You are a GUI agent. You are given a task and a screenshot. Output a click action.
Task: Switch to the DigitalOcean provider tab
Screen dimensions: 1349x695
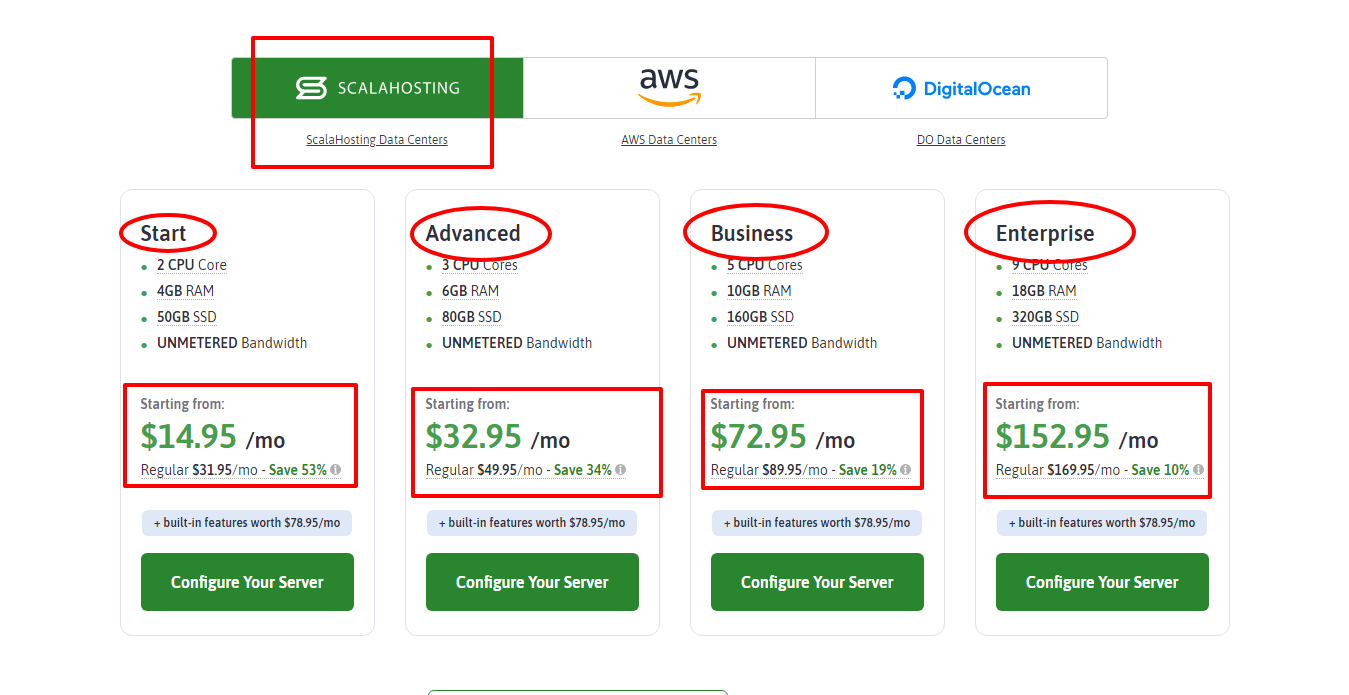(961, 88)
